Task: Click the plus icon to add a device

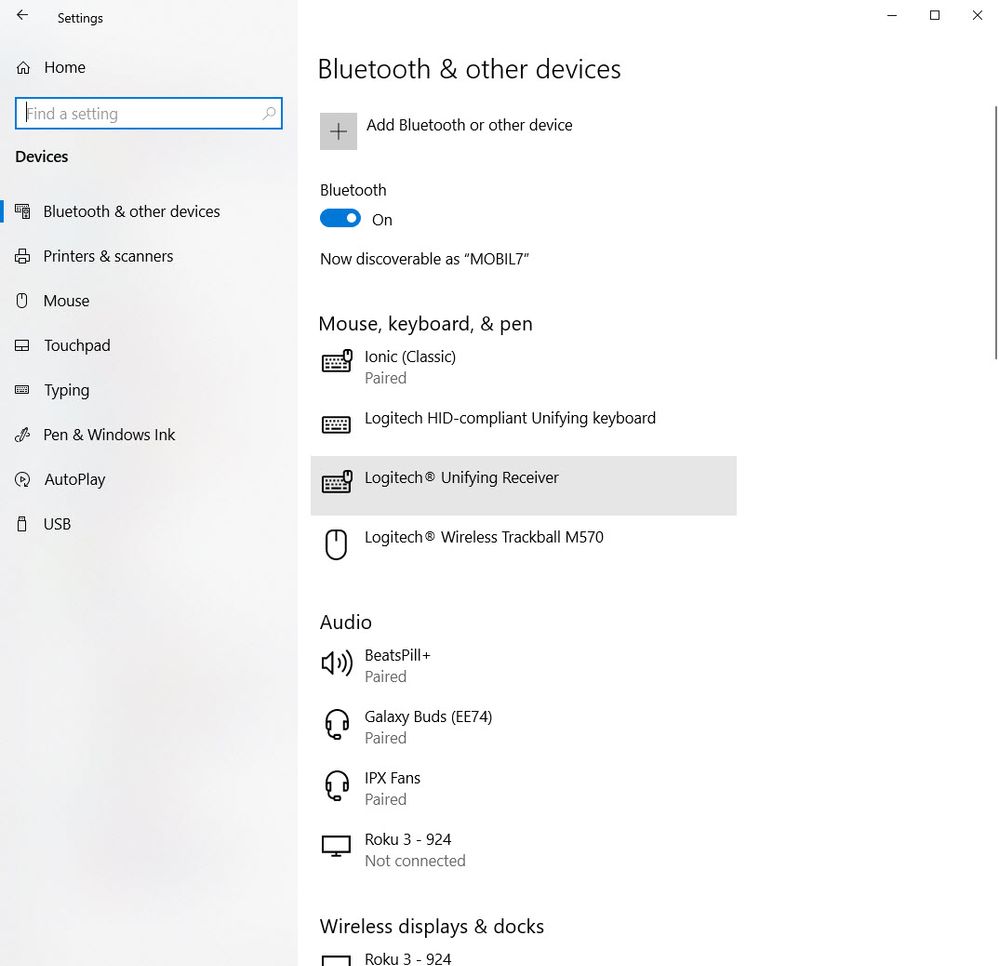Action: pyautogui.click(x=338, y=131)
